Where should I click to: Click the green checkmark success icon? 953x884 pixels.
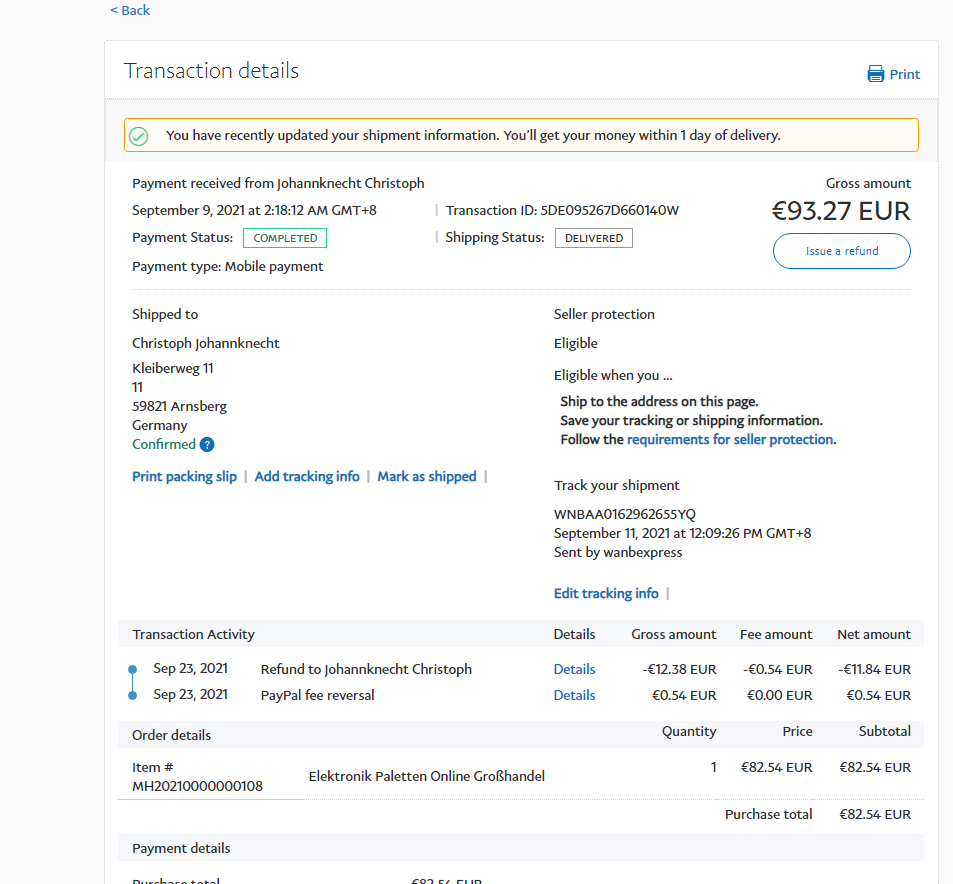pos(139,136)
